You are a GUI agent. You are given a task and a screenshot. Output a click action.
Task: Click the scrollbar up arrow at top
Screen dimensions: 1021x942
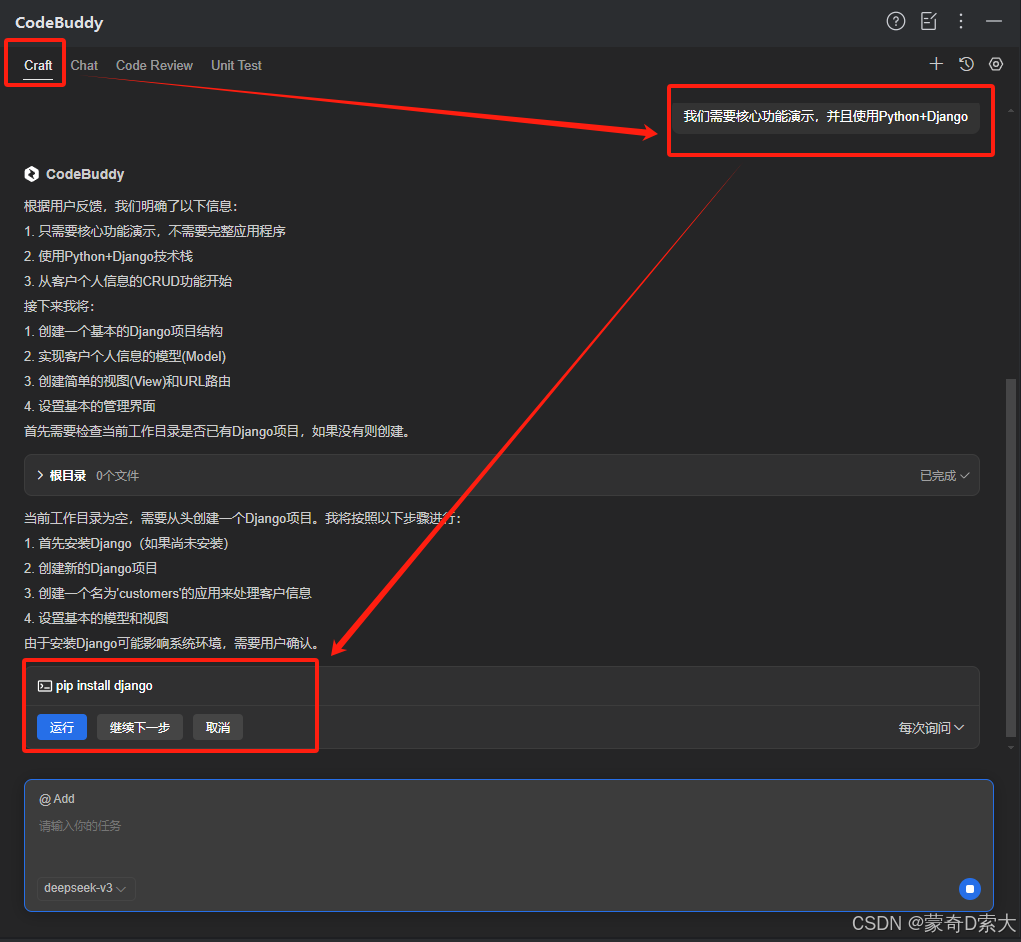click(1011, 111)
